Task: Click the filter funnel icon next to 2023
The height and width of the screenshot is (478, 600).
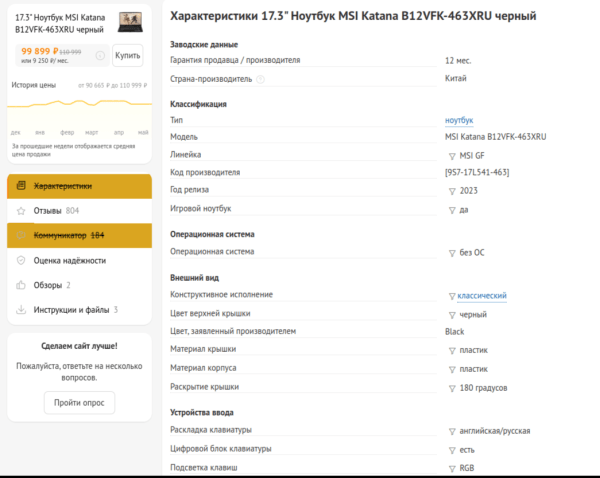Action: pyautogui.click(x=452, y=191)
